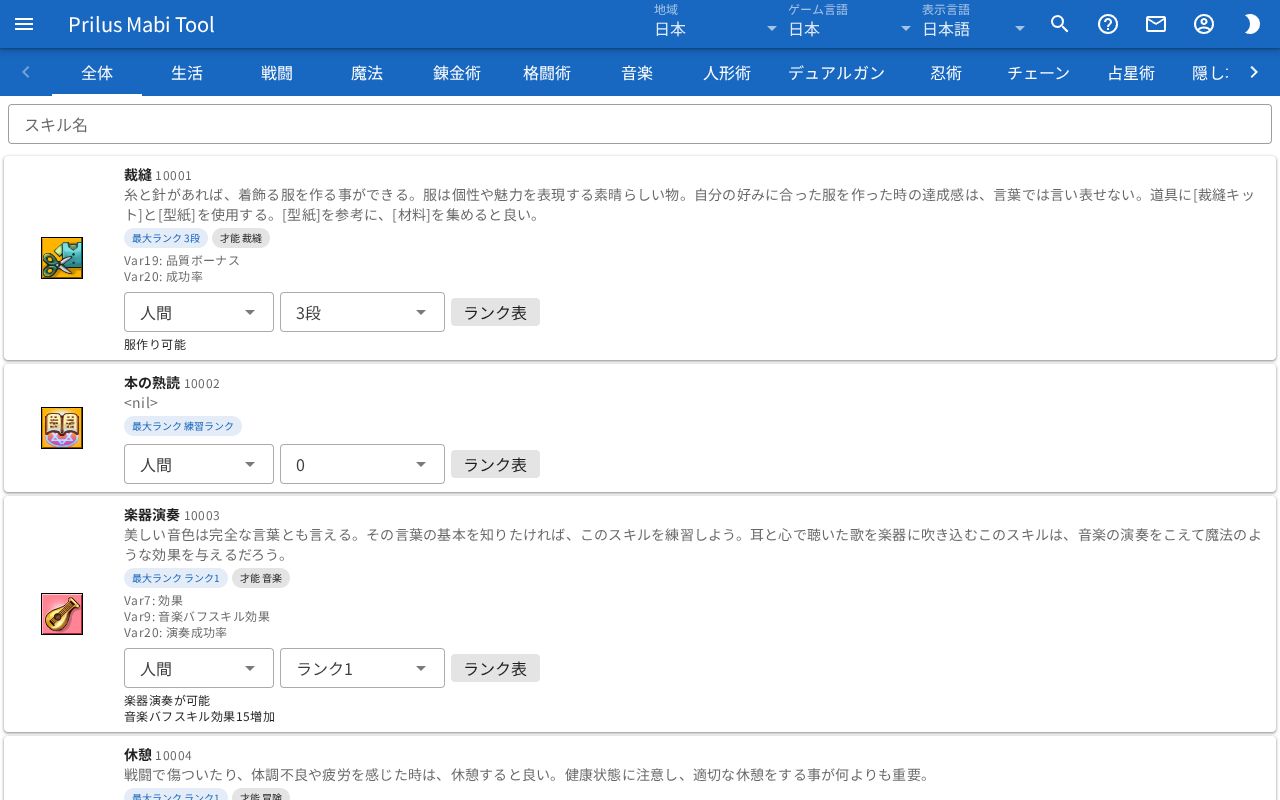Open the account profile icon
The width and height of the screenshot is (1280, 800).
pyautogui.click(x=1204, y=24)
